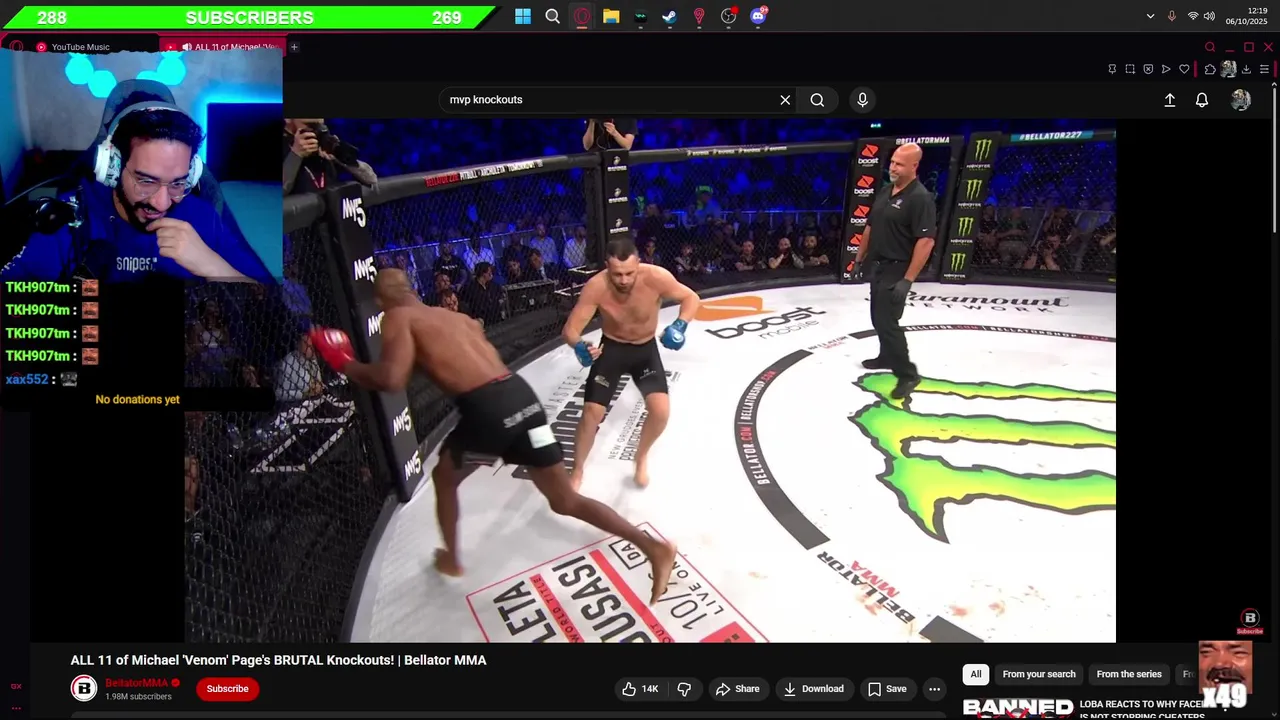Image resolution: width=1280 pixels, height=720 pixels.
Task: Click the pin icon in browser toolbar
Action: (1112, 69)
